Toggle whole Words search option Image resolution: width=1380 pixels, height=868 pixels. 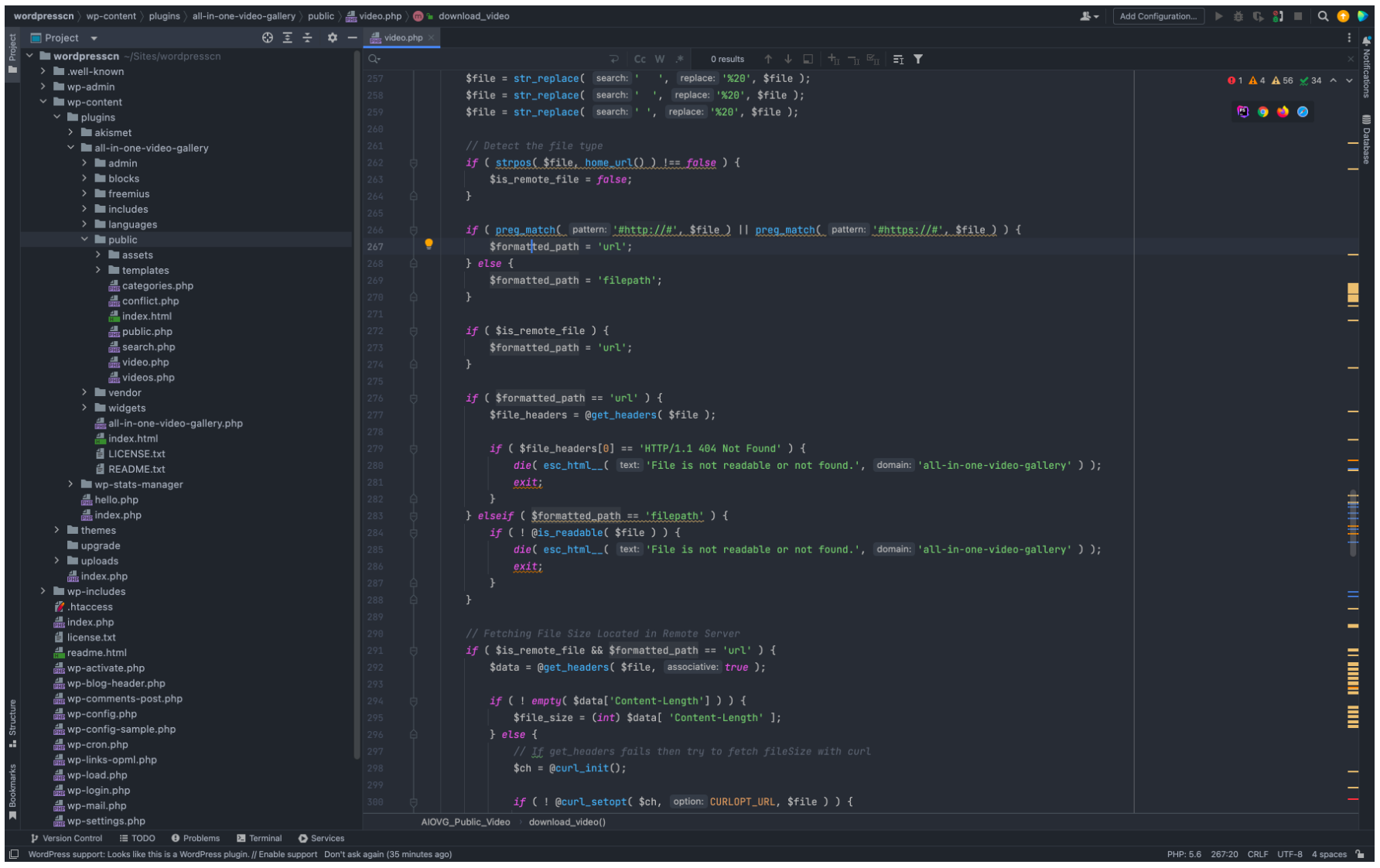[660, 59]
